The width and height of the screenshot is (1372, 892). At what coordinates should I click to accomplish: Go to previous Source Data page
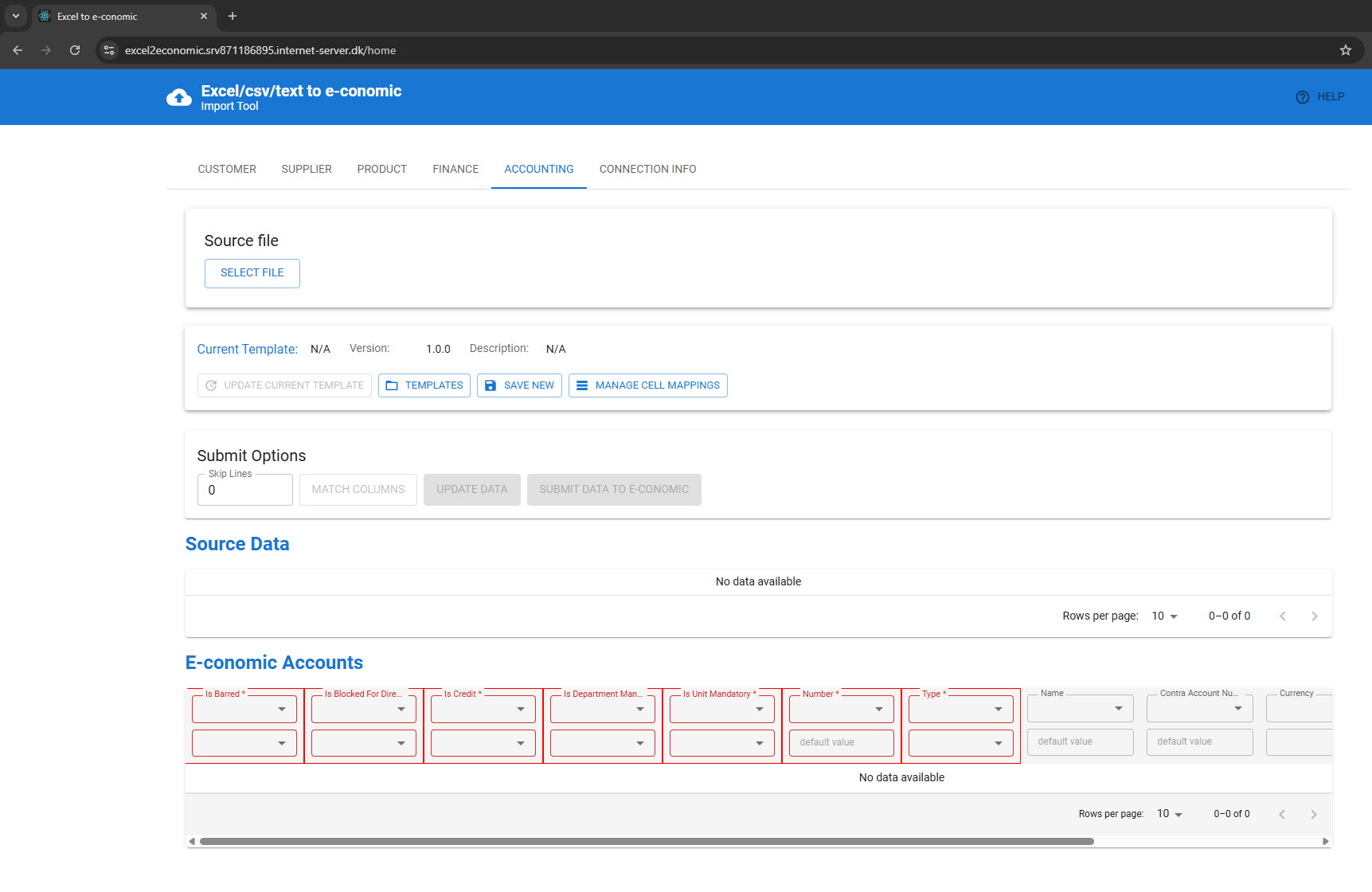point(1283,616)
